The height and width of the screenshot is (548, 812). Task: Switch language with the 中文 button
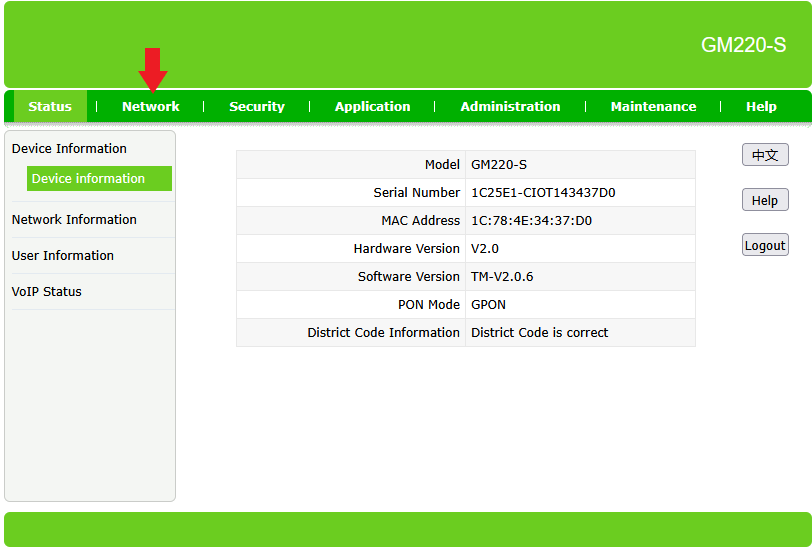pyautogui.click(x=765, y=155)
